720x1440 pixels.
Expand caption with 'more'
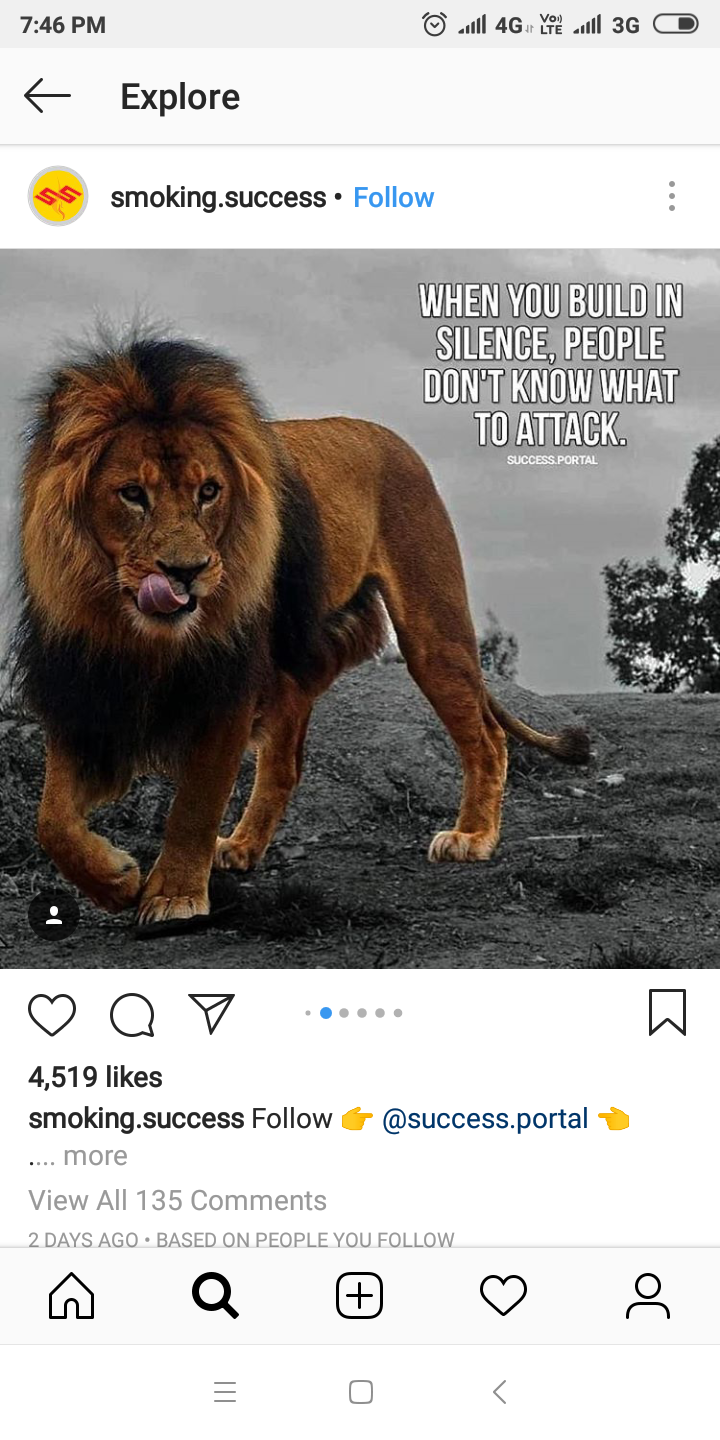tap(95, 1156)
